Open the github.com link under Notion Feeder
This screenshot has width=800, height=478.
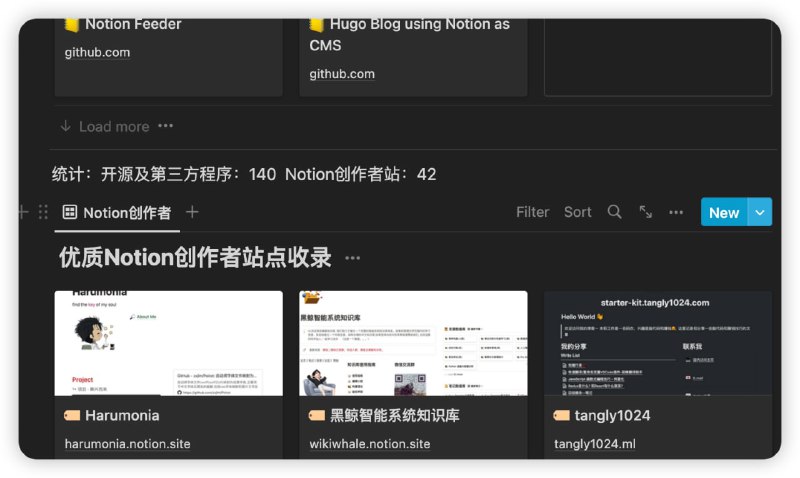(97, 53)
